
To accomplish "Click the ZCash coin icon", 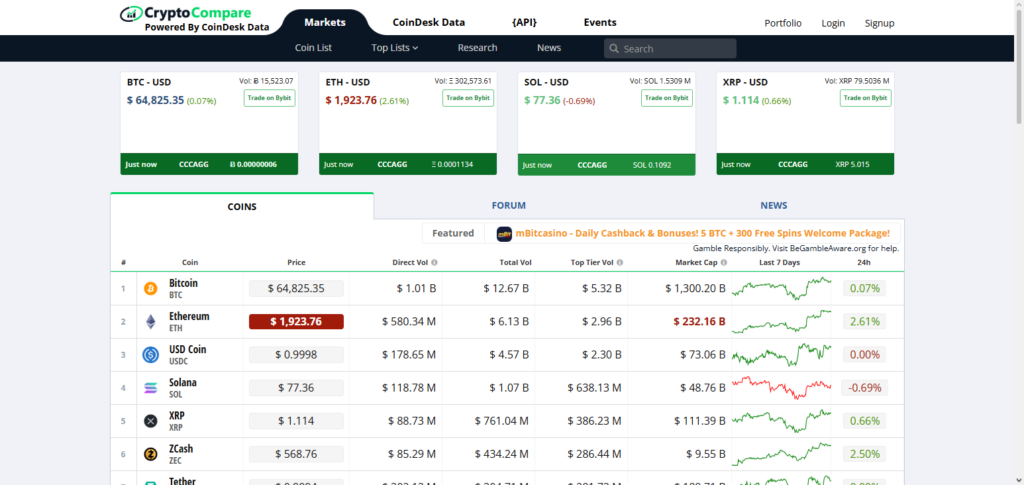I will click(x=151, y=454).
